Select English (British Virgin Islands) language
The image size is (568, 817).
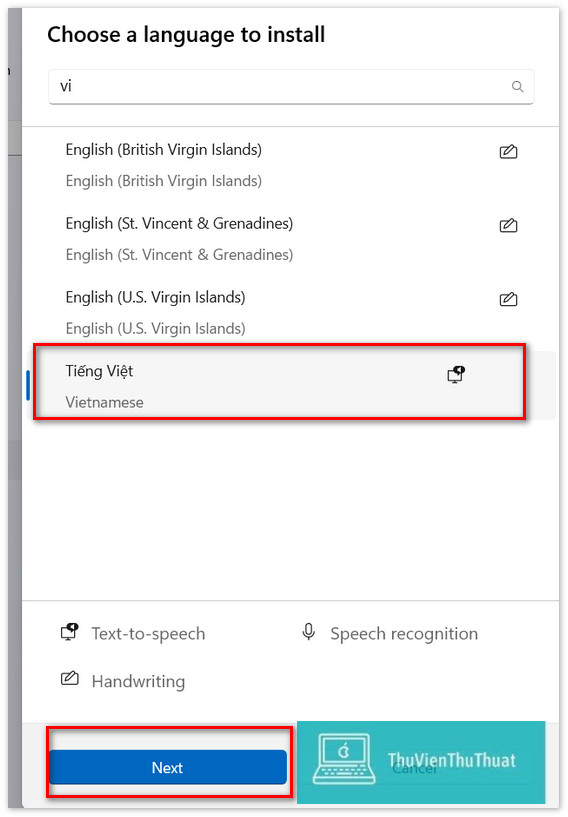(x=291, y=165)
